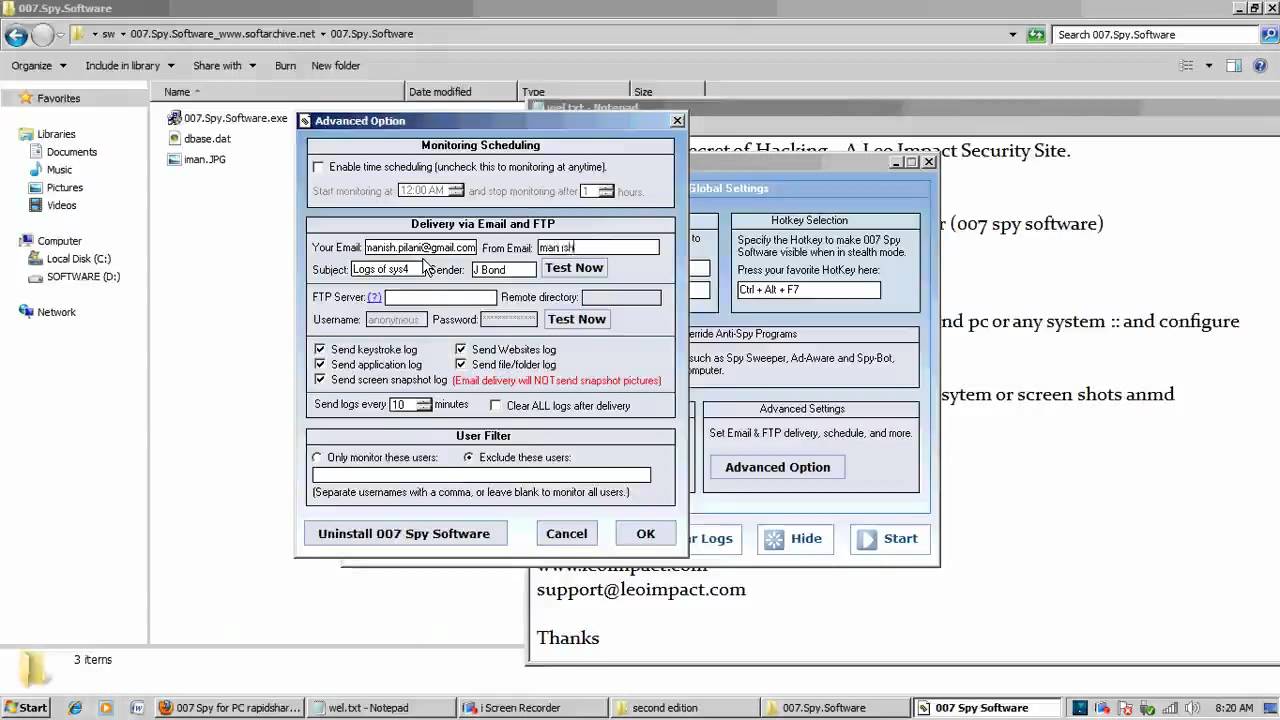Image resolution: width=1280 pixels, height=720 pixels.
Task: Click FTP Server help (?) link
Action: (374, 298)
